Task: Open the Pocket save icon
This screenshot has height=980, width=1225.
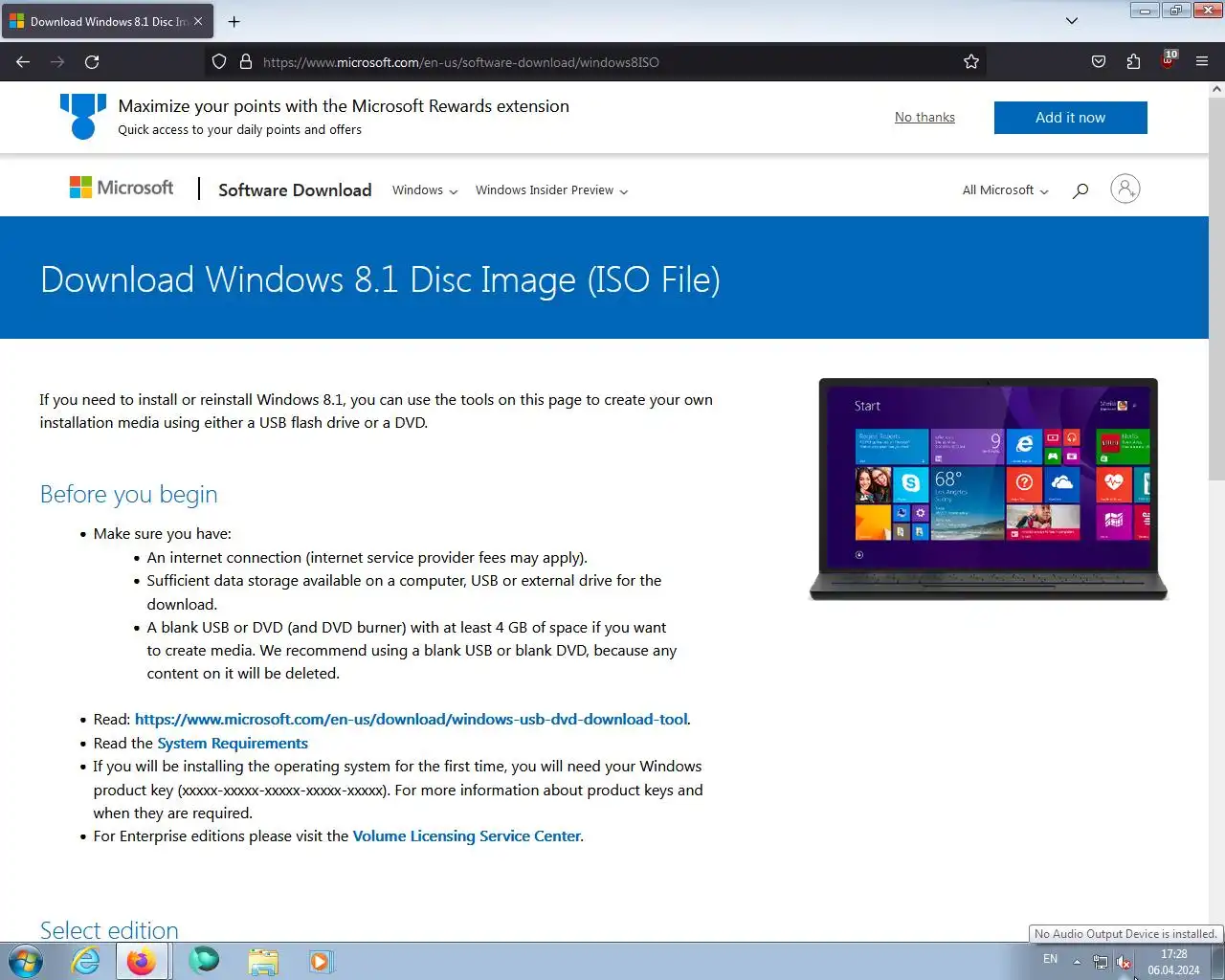Action: pyautogui.click(x=1099, y=62)
